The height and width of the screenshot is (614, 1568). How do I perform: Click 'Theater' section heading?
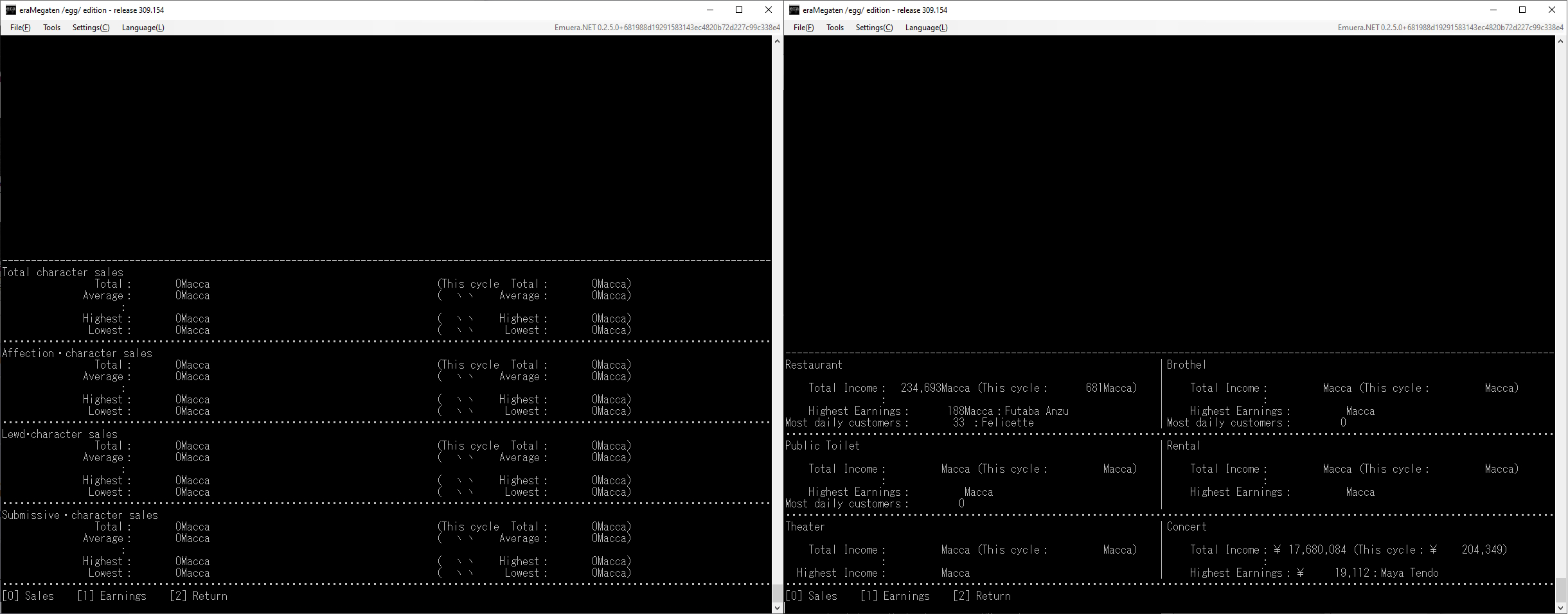[805, 527]
